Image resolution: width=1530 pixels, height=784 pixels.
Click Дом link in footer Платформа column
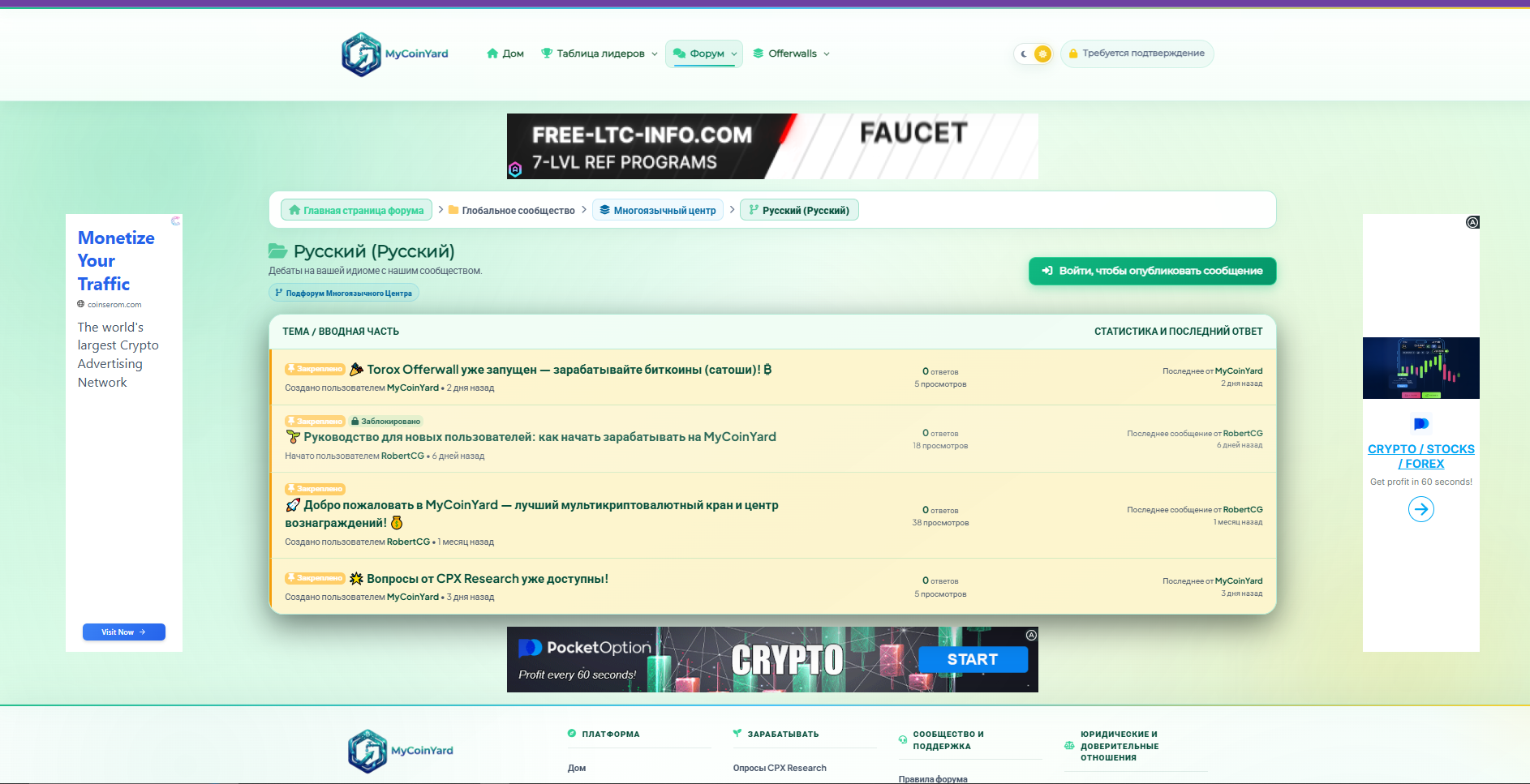(x=577, y=768)
